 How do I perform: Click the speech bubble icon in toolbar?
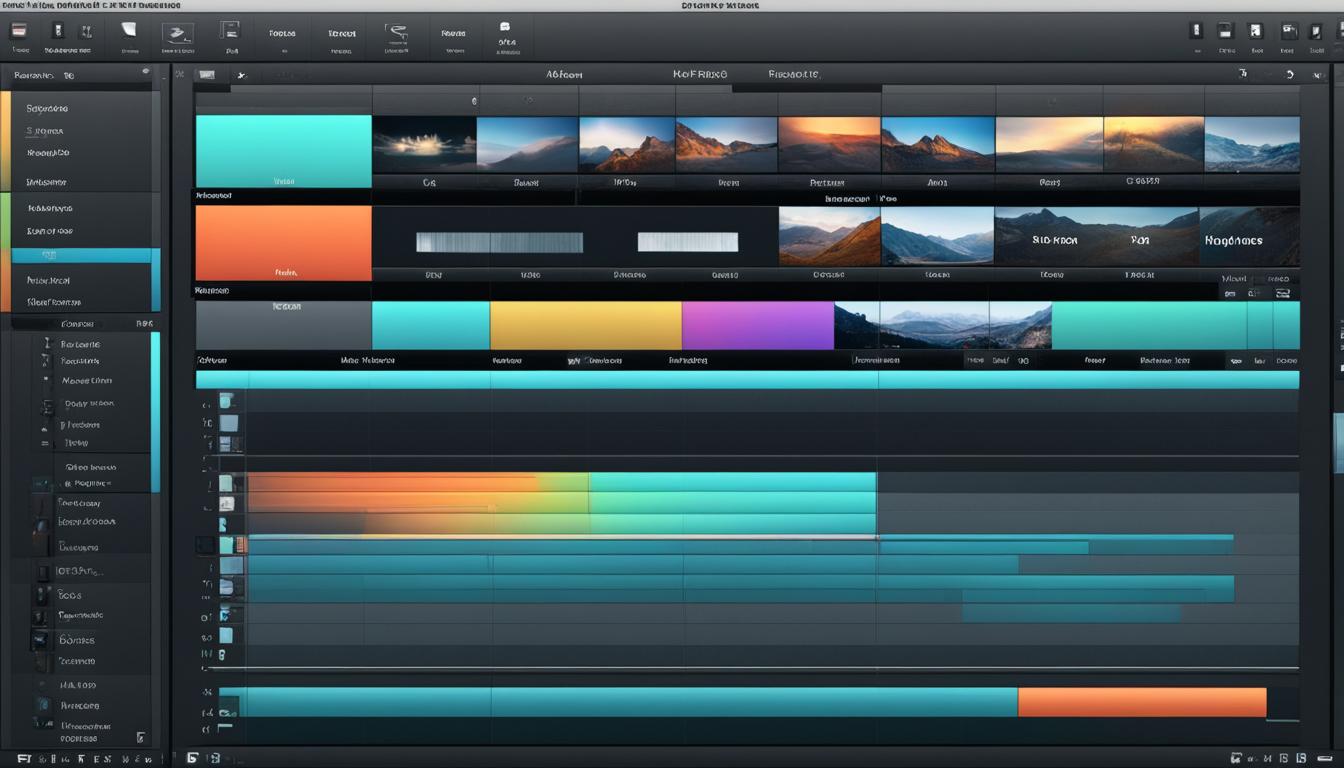[x=505, y=27]
